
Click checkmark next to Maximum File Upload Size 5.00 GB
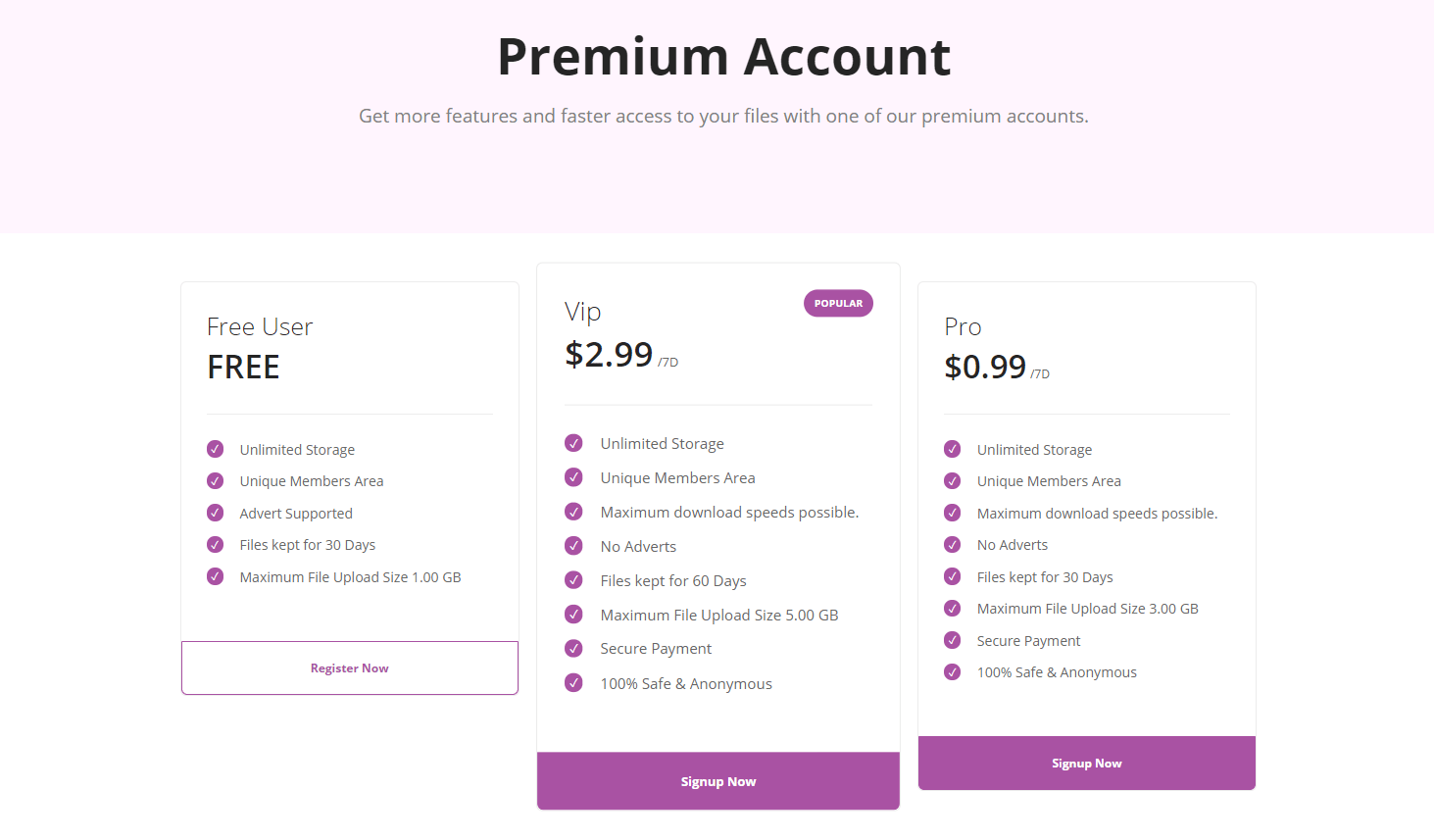coord(574,615)
